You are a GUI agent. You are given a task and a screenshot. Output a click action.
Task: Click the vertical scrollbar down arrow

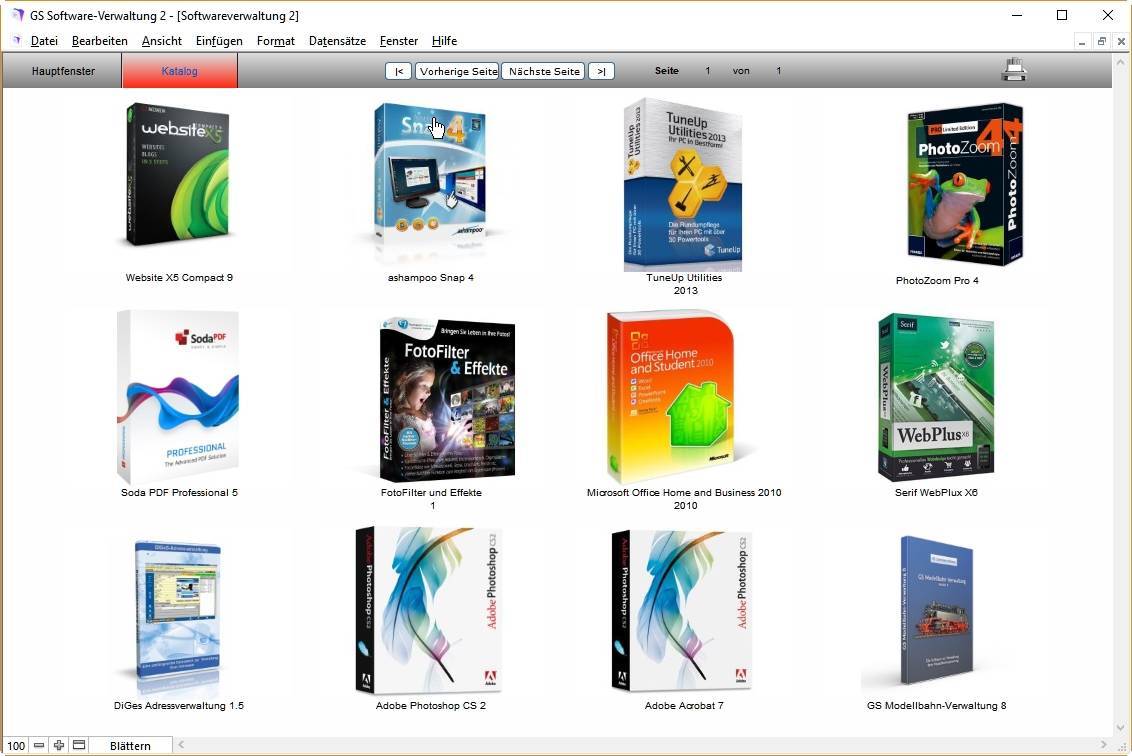1121,729
